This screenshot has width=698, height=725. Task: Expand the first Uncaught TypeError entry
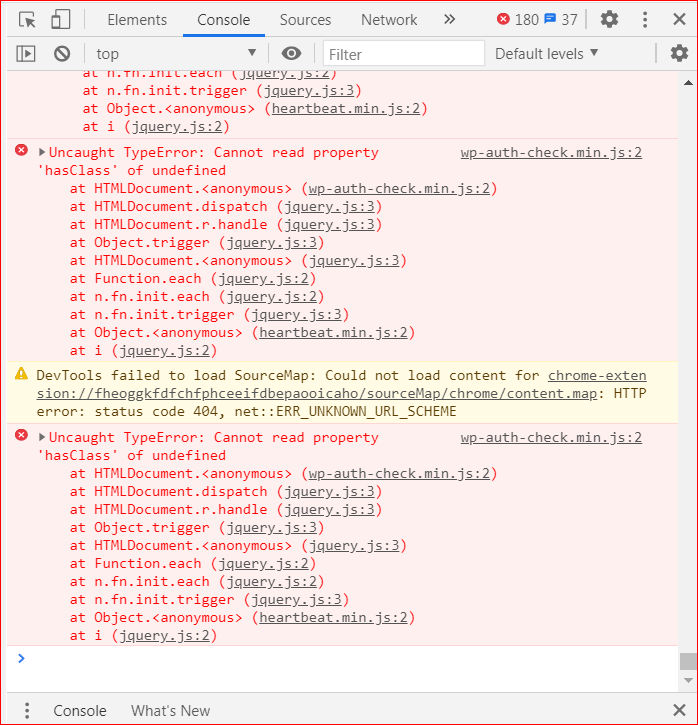pos(42,152)
